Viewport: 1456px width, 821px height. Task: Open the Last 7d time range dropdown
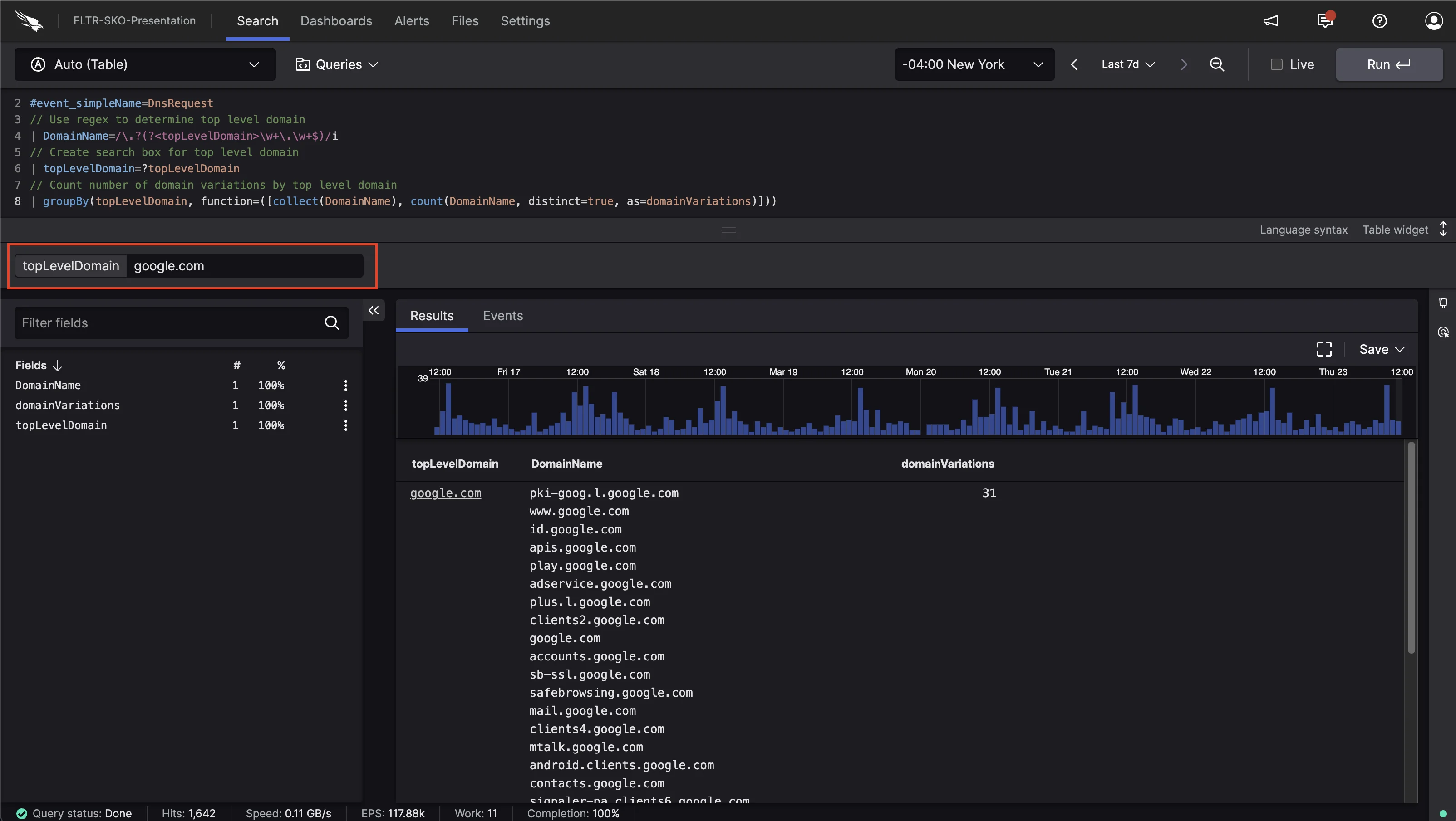pyautogui.click(x=1128, y=64)
